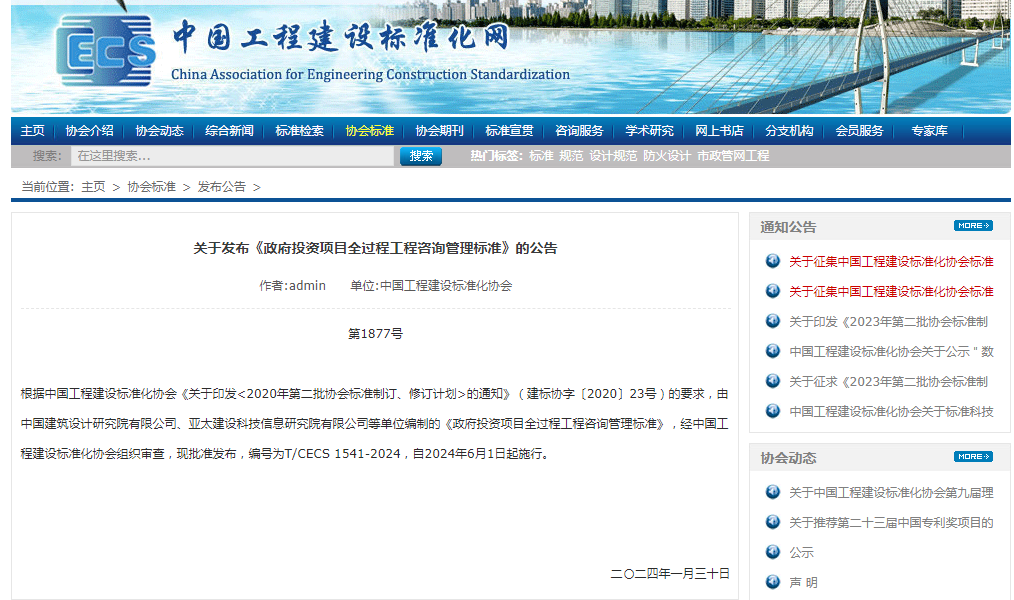Screen dimensions: 1014x600
Task: Select the 设计规范 hot tag
Action: click(x=613, y=156)
